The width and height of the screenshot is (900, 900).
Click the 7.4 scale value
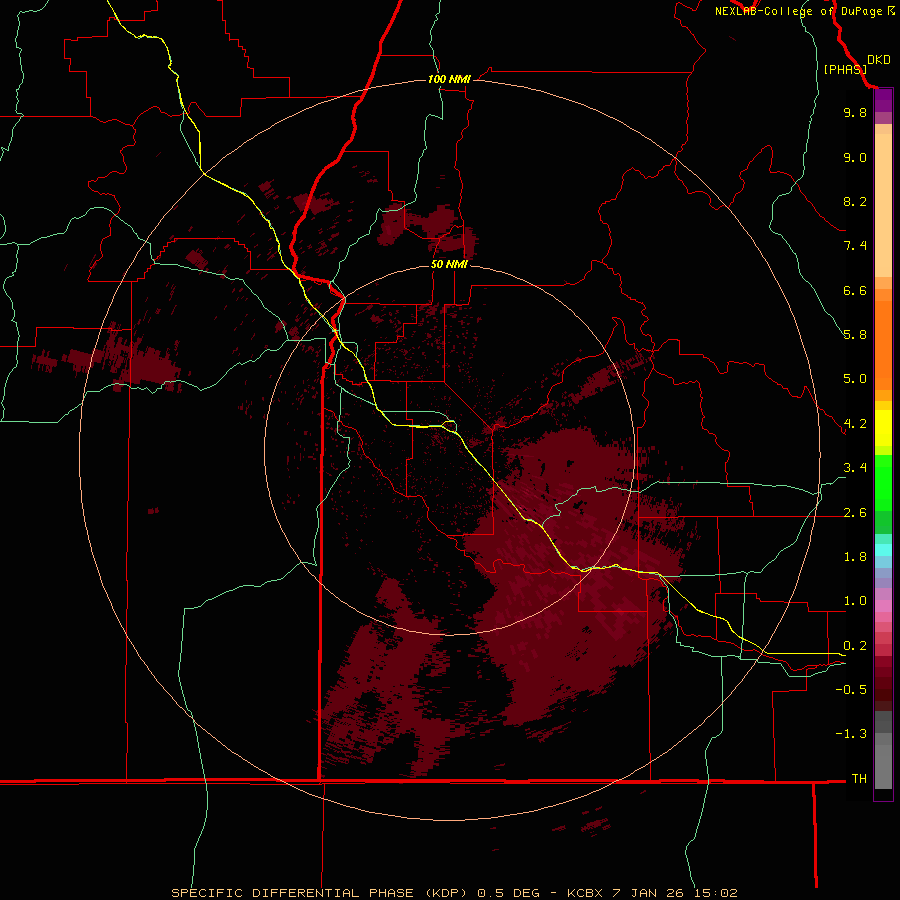855,246
